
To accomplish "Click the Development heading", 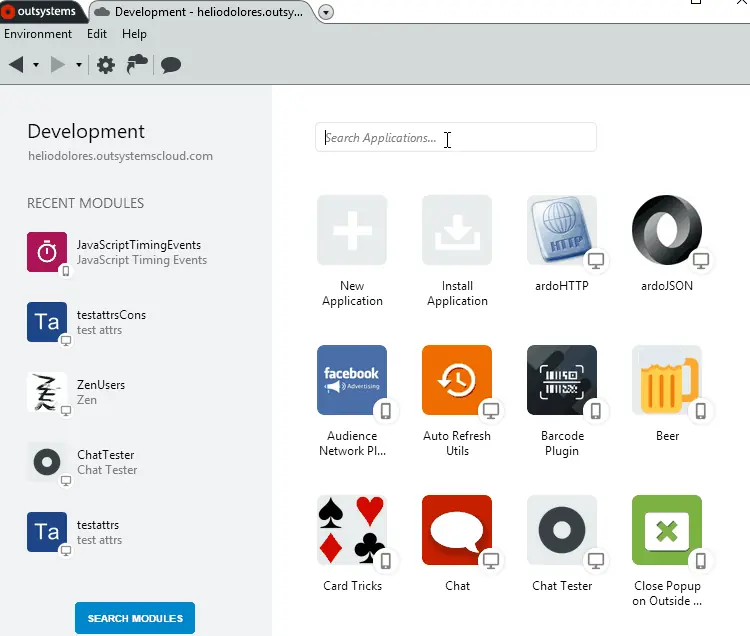I will point(86,132).
